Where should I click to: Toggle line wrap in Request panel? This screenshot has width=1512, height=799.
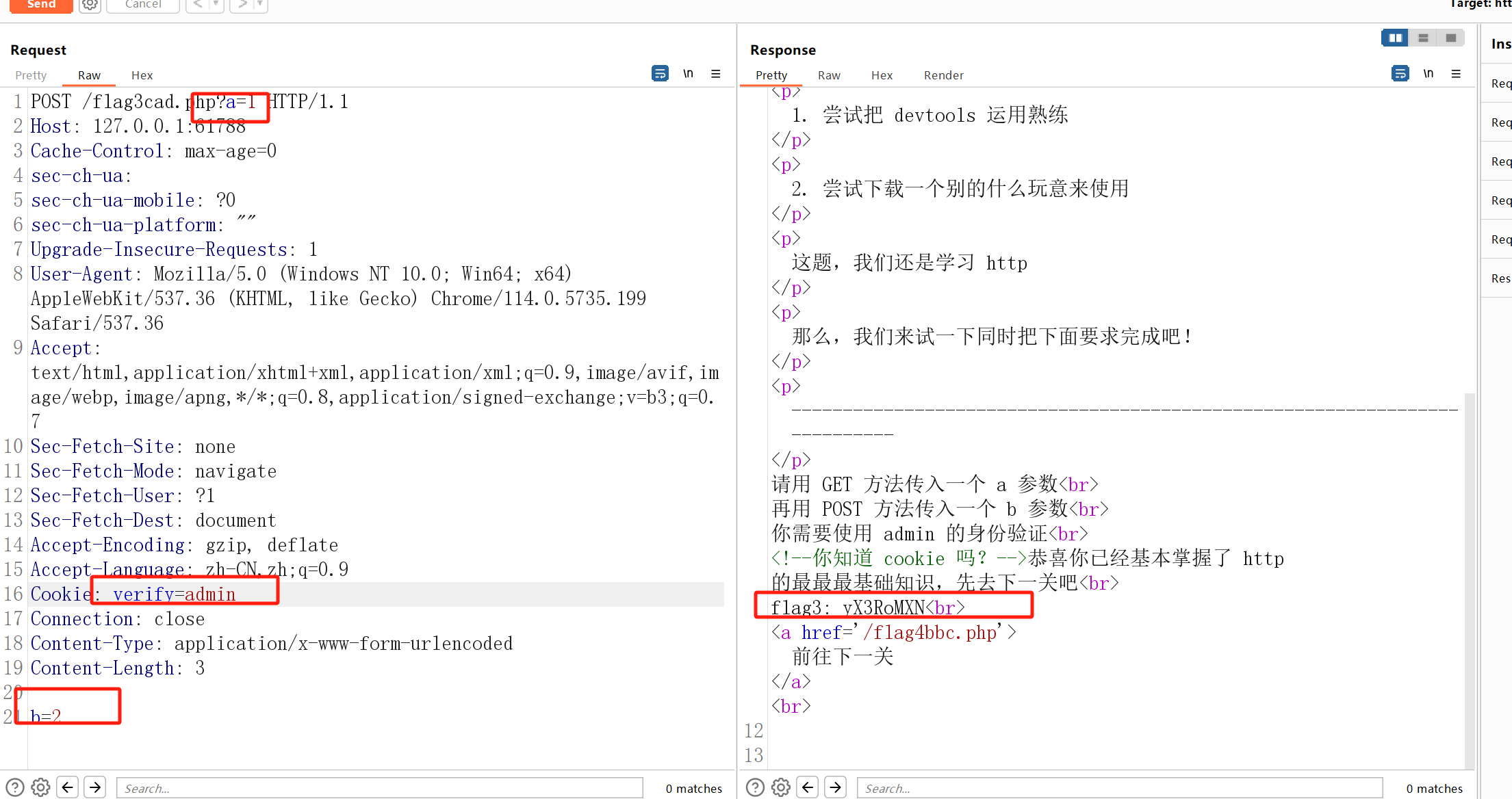point(659,73)
